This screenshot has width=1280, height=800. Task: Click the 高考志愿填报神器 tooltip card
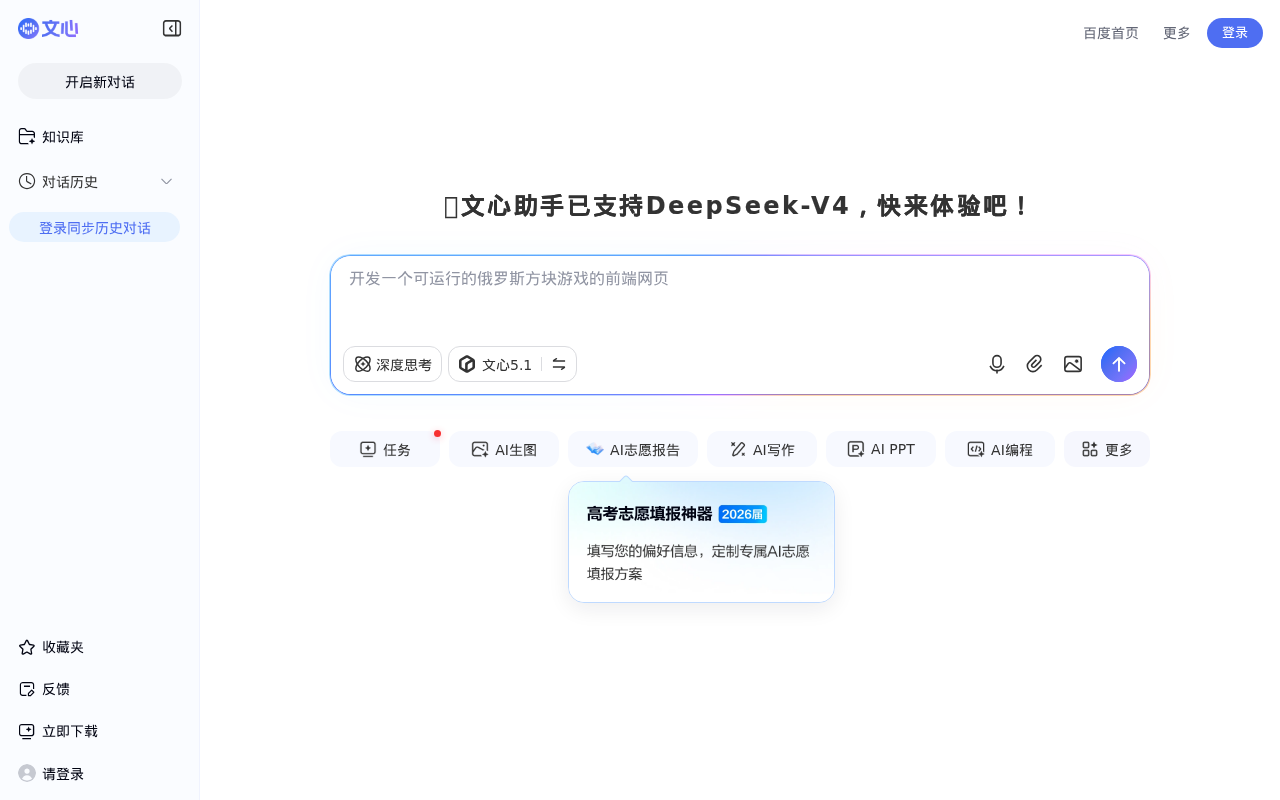(x=701, y=542)
